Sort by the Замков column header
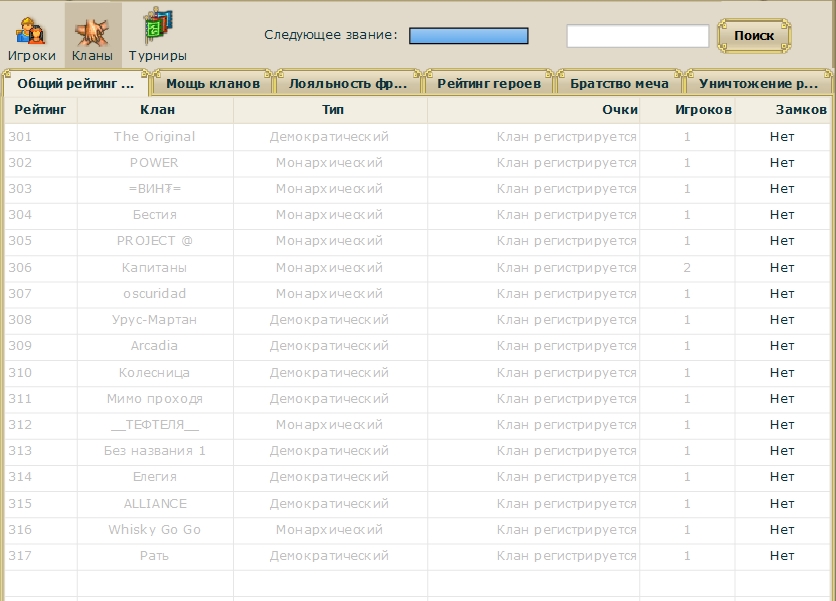Image resolution: width=836 pixels, height=601 pixels. pyautogui.click(x=784, y=110)
